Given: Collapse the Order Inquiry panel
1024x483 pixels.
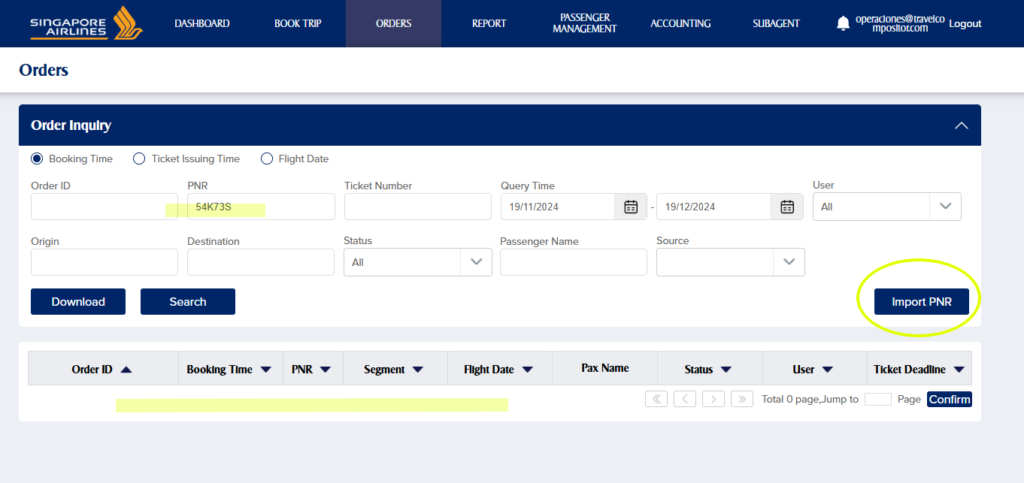Looking at the screenshot, I should [x=962, y=126].
